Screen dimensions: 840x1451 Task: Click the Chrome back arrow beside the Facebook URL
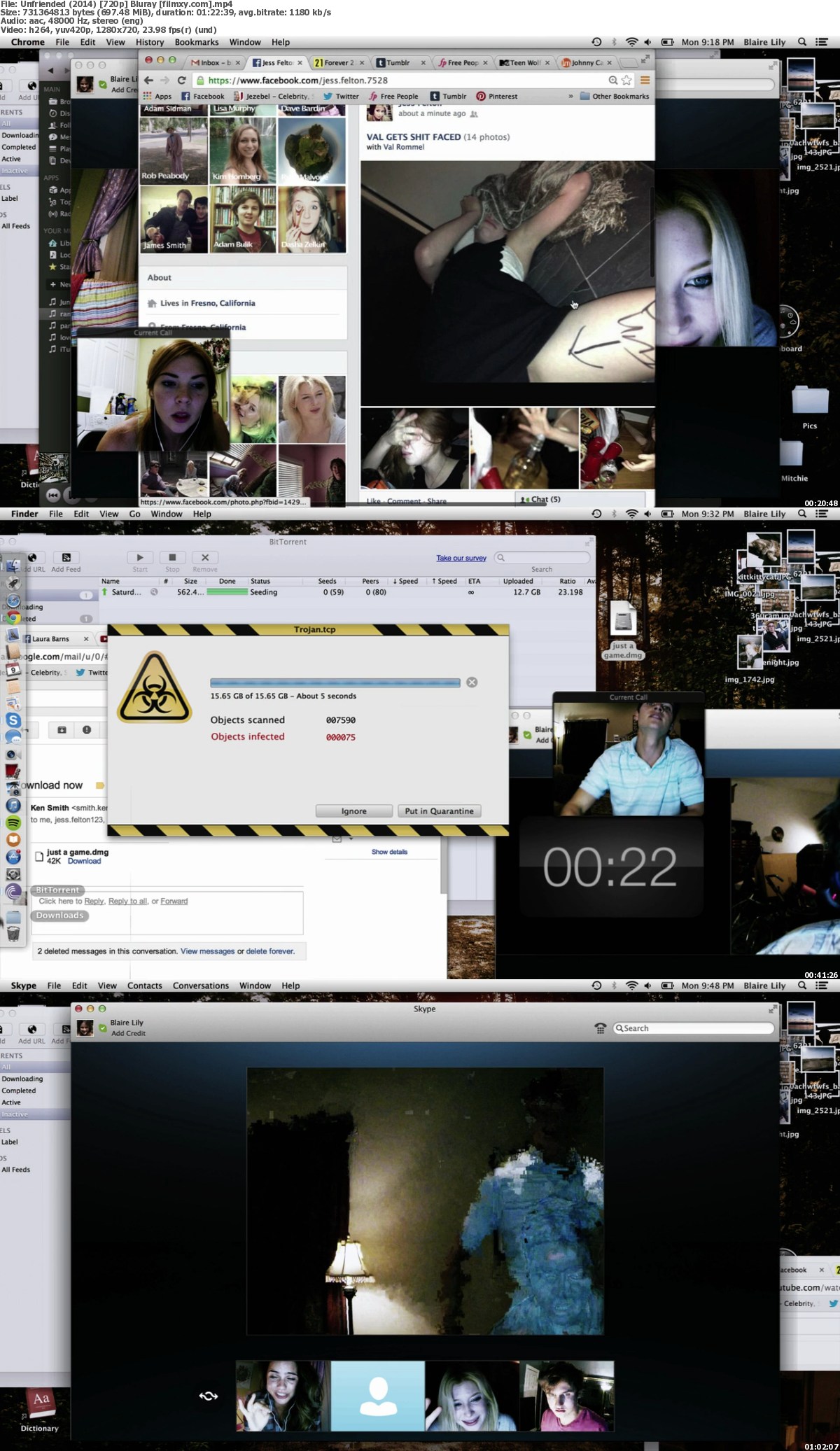coord(148,80)
